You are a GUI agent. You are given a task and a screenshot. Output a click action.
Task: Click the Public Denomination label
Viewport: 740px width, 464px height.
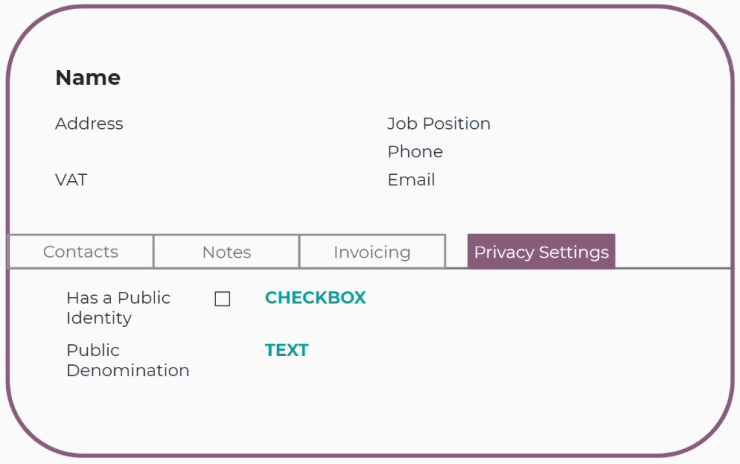(x=128, y=360)
